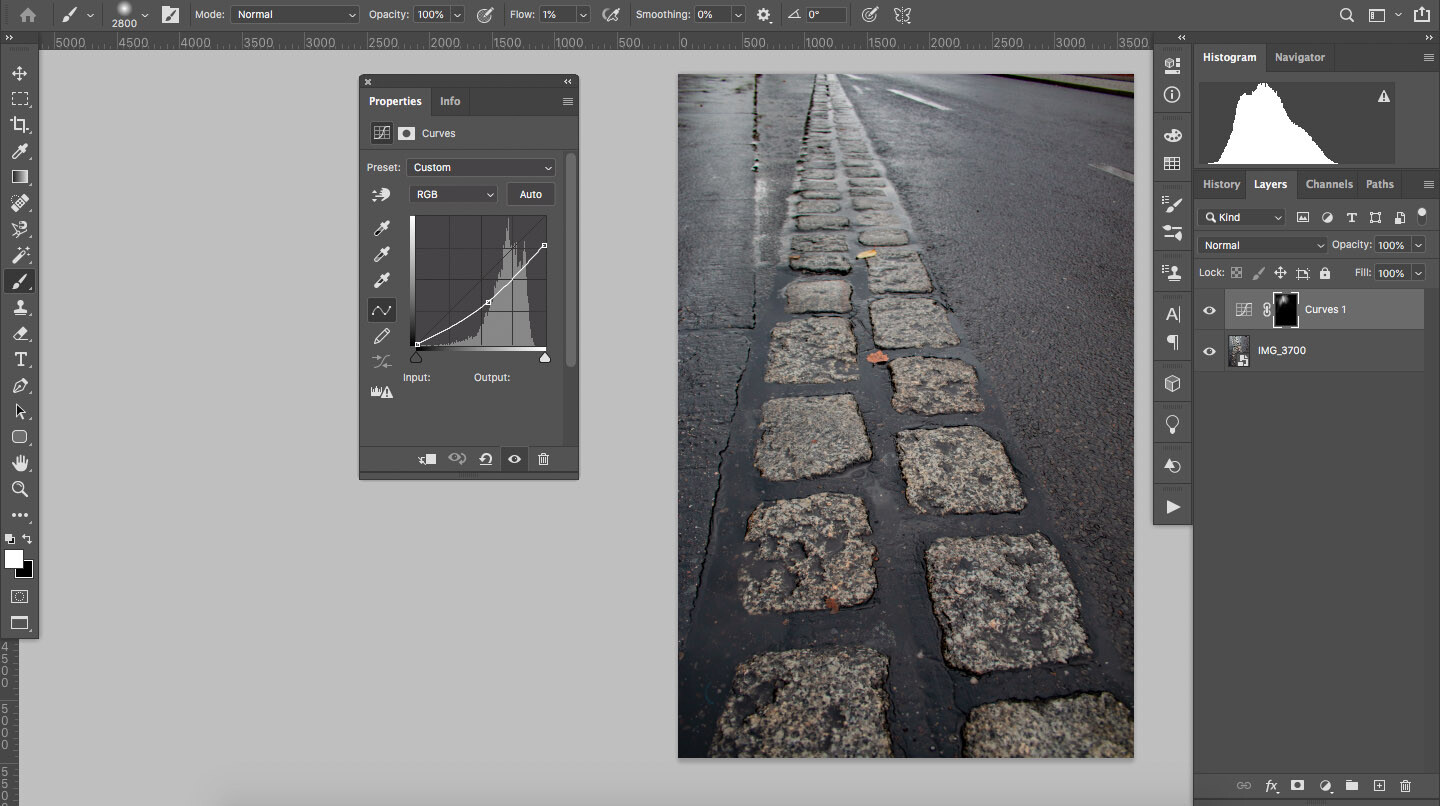Viewport: 1440px width, 806px height.
Task: Select the Pen tool in the toolbar
Action: point(20,385)
